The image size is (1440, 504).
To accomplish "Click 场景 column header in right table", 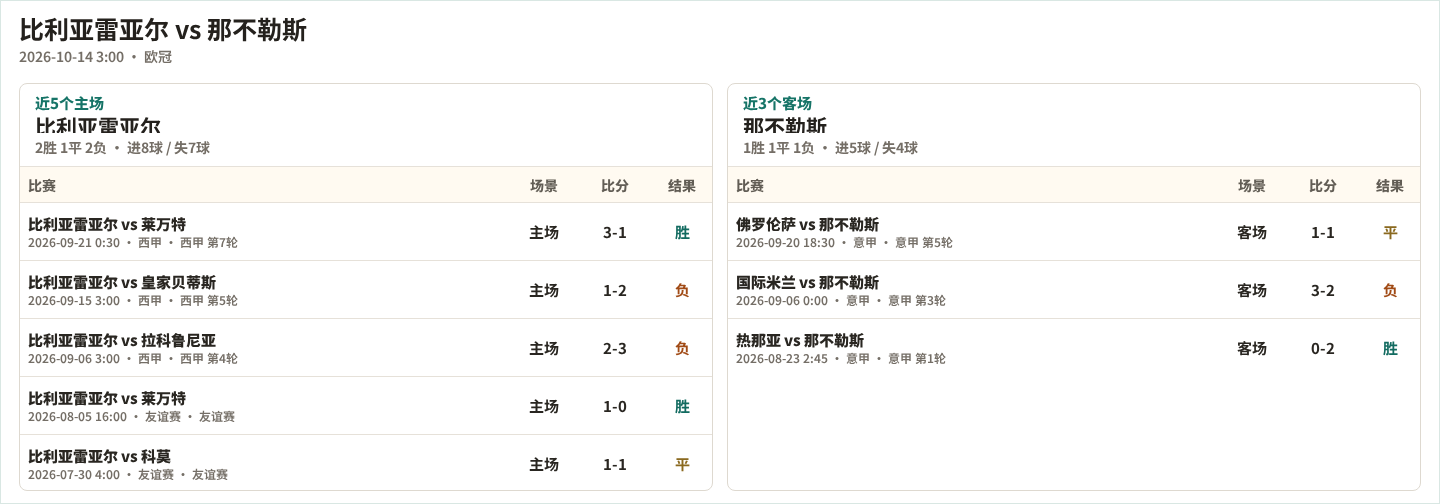I will [1252, 186].
